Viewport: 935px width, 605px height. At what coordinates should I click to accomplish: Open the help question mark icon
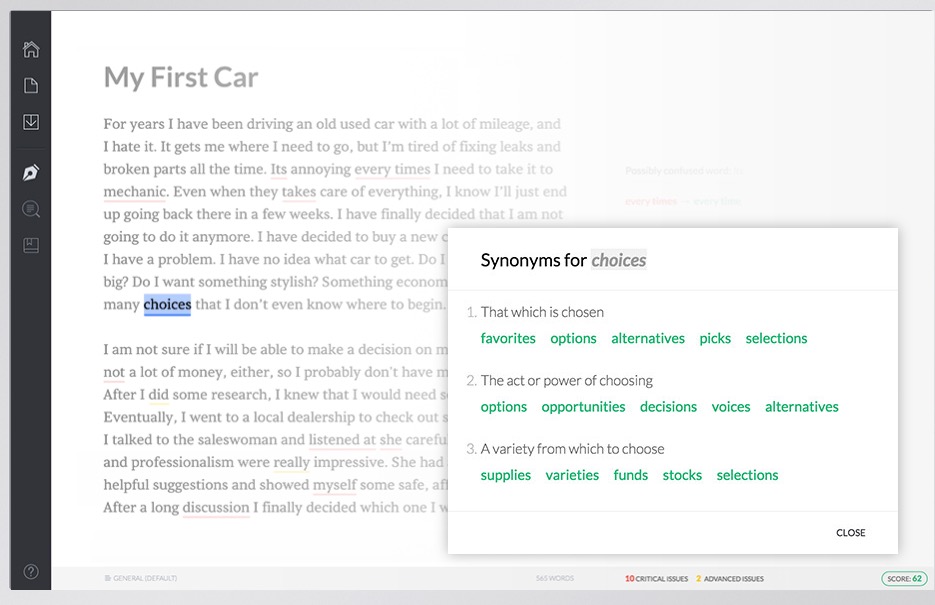[x=31, y=571]
